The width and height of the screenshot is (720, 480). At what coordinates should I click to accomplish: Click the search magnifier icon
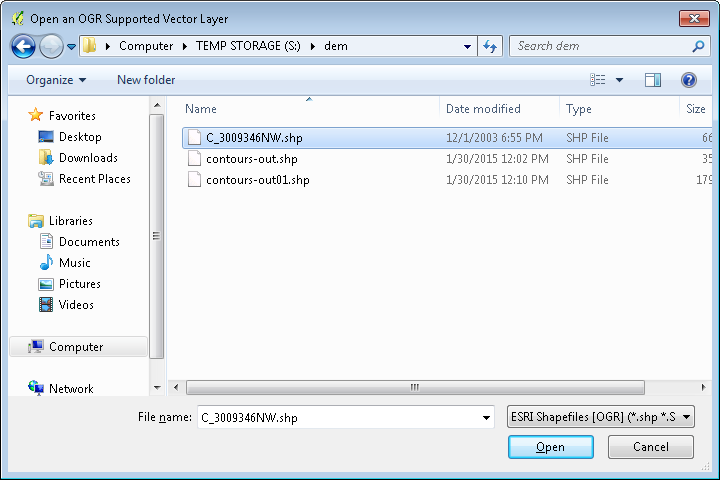click(698, 46)
